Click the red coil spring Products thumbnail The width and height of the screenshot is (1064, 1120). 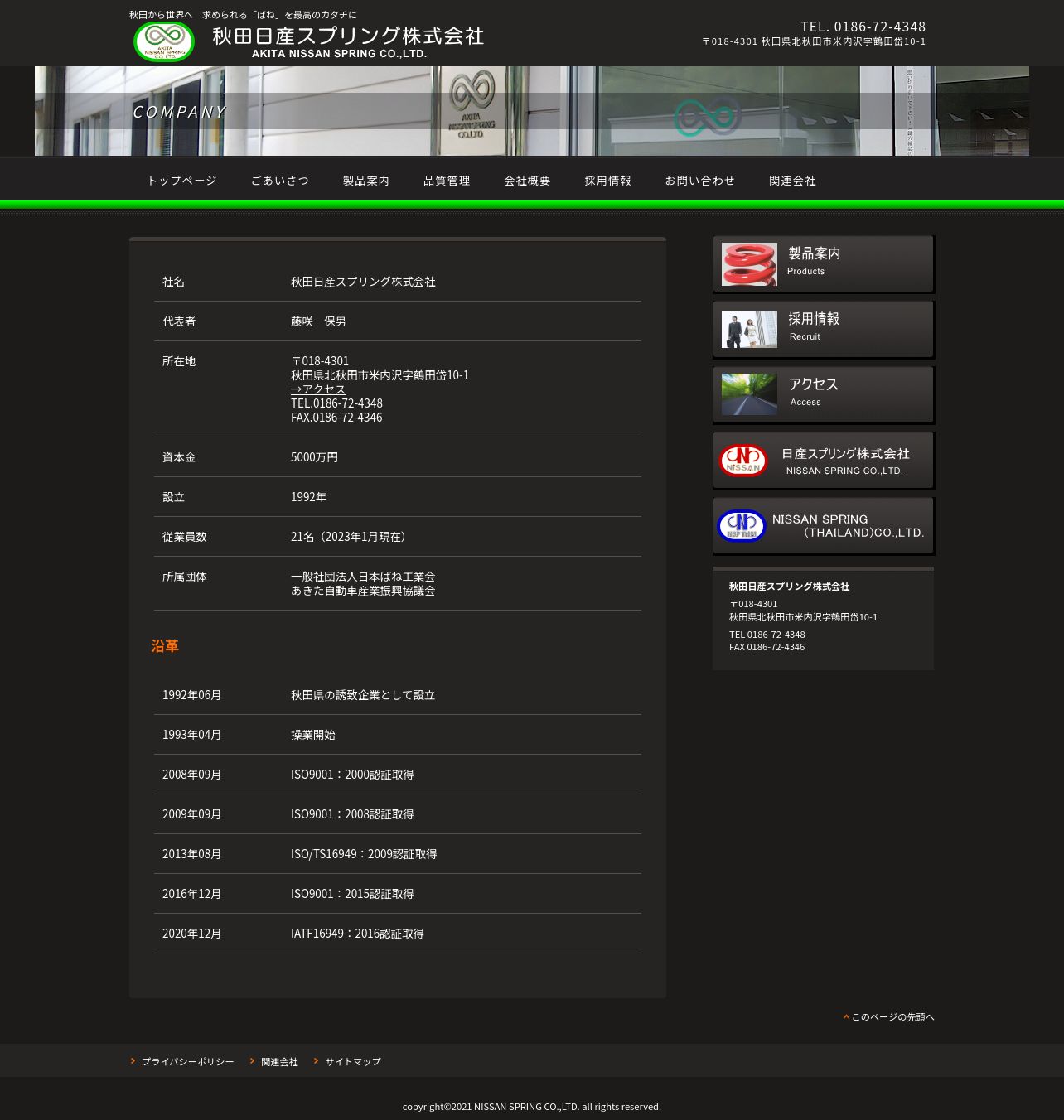[749, 264]
